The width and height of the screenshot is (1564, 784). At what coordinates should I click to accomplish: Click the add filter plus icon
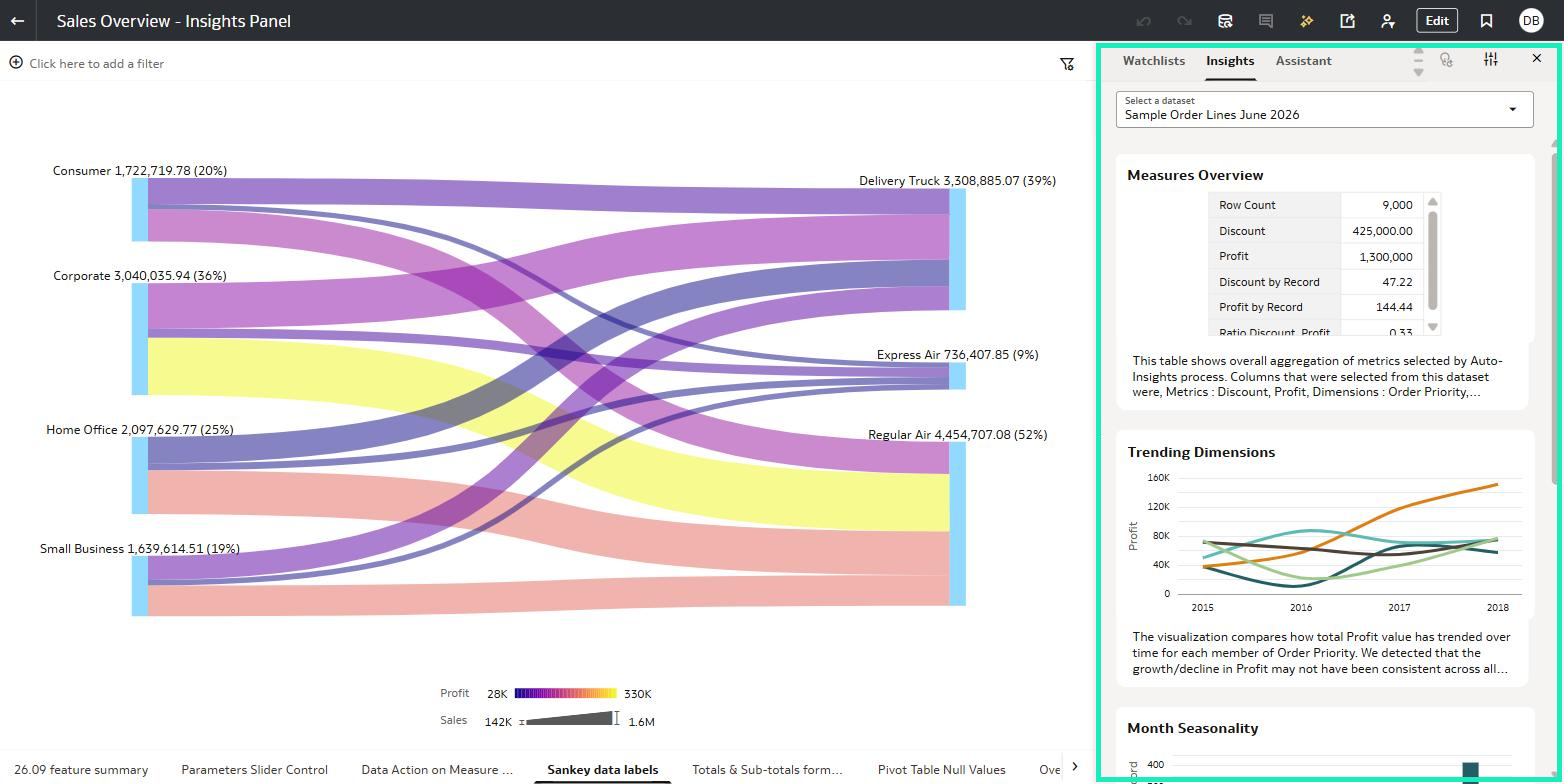point(16,62)
